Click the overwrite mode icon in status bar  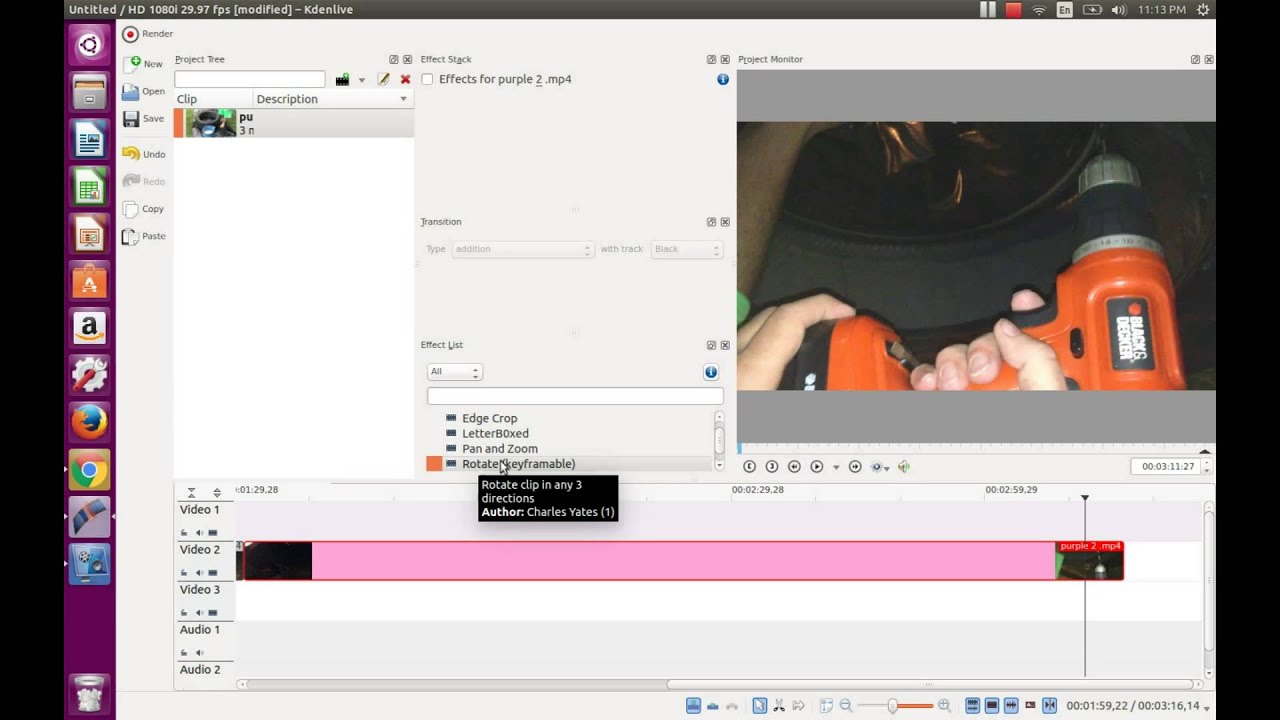712,706
